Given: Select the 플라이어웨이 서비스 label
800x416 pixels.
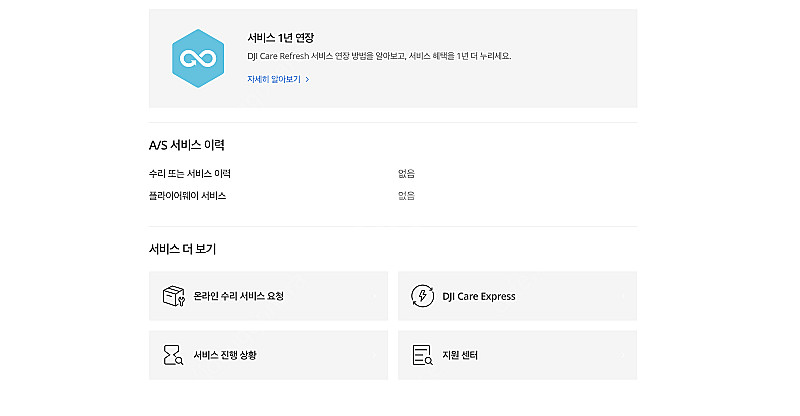Looking at the screenshot, I should [x=187, y=195].
